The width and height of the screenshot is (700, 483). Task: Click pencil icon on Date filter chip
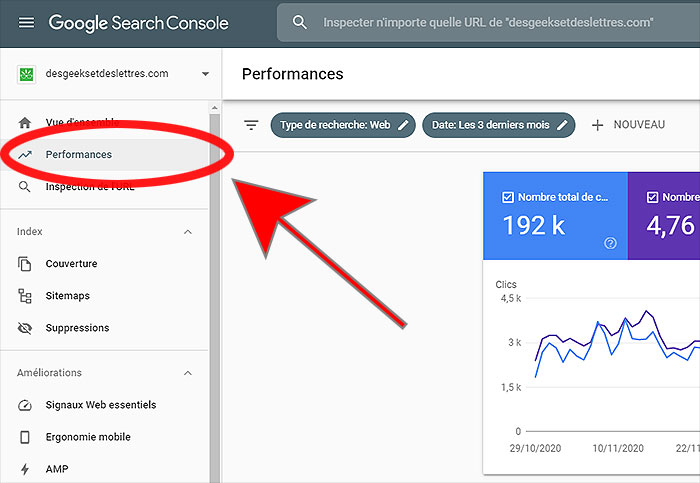coord(562,125)
